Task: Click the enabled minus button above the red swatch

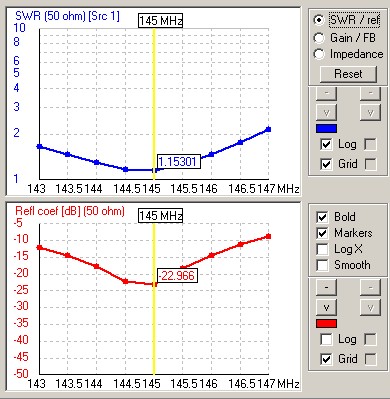Action: tap(326, 287)
